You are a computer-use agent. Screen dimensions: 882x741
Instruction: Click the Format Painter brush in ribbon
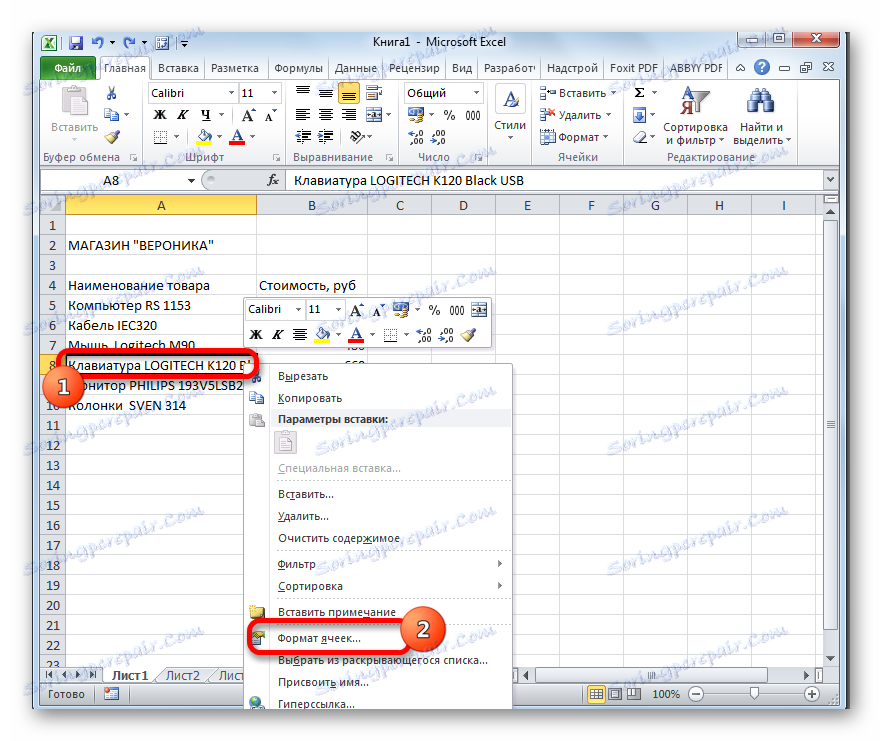[x=111, y=137]
